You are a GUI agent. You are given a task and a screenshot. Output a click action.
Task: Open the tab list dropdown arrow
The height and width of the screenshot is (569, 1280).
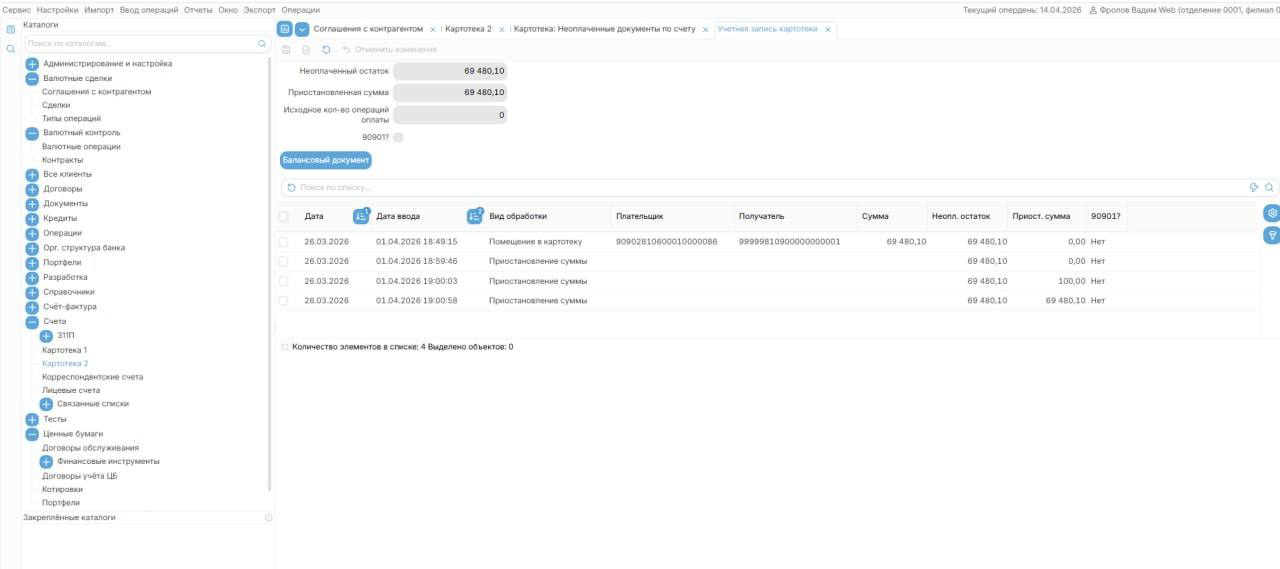pyautogui.click(x=302, y=29)
